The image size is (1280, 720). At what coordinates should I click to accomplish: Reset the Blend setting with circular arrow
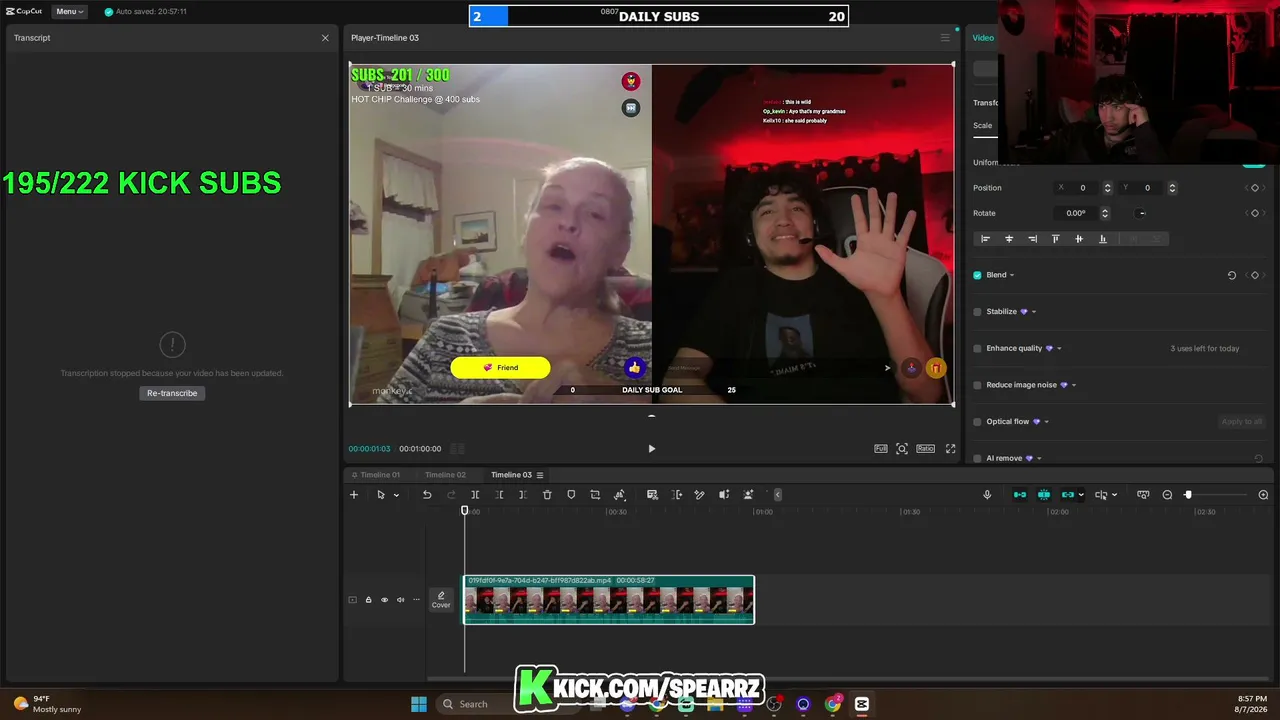pos(1232,275)
